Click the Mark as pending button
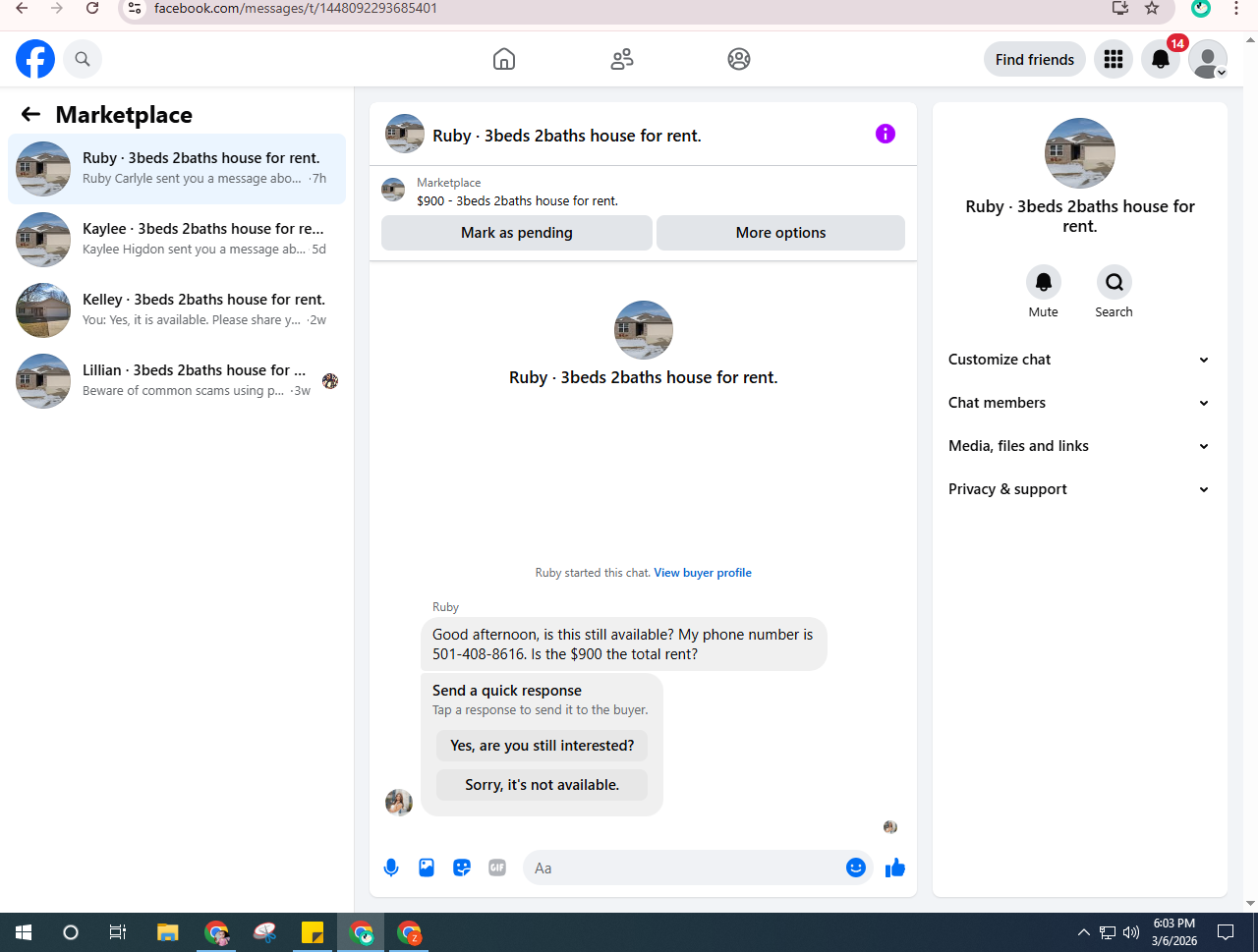Image resolution: width=1258 pixels, height=952 pixels. point(517,233)
